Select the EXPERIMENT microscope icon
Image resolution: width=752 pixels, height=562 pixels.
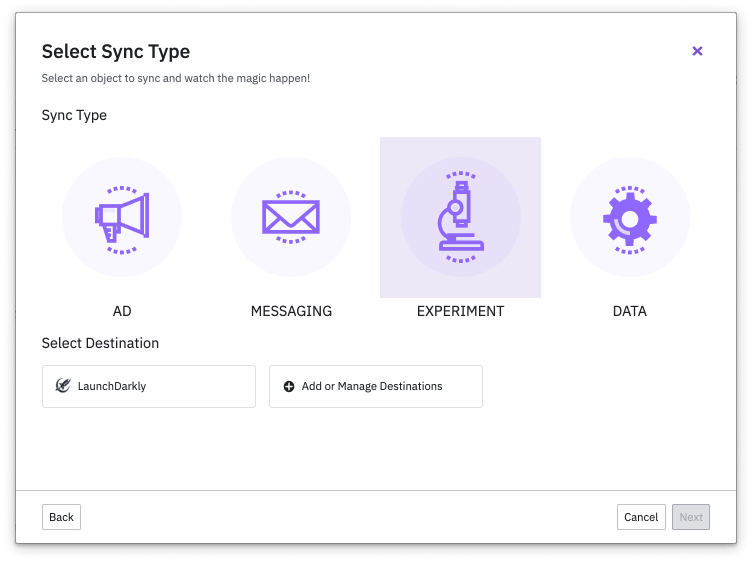point(460,217)
